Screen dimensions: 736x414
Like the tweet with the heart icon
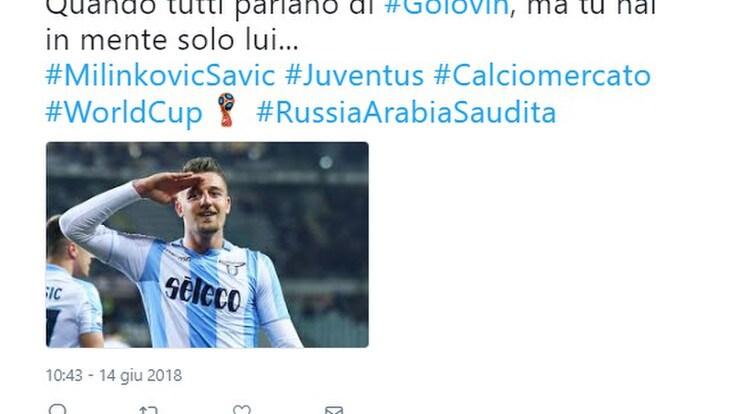(242, 410)
